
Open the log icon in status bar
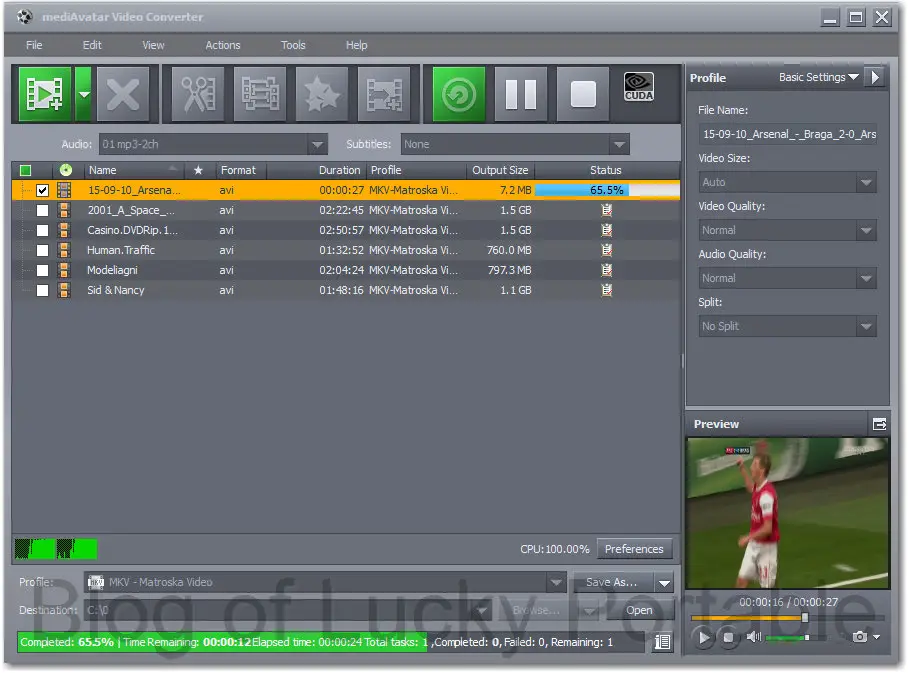662,642
